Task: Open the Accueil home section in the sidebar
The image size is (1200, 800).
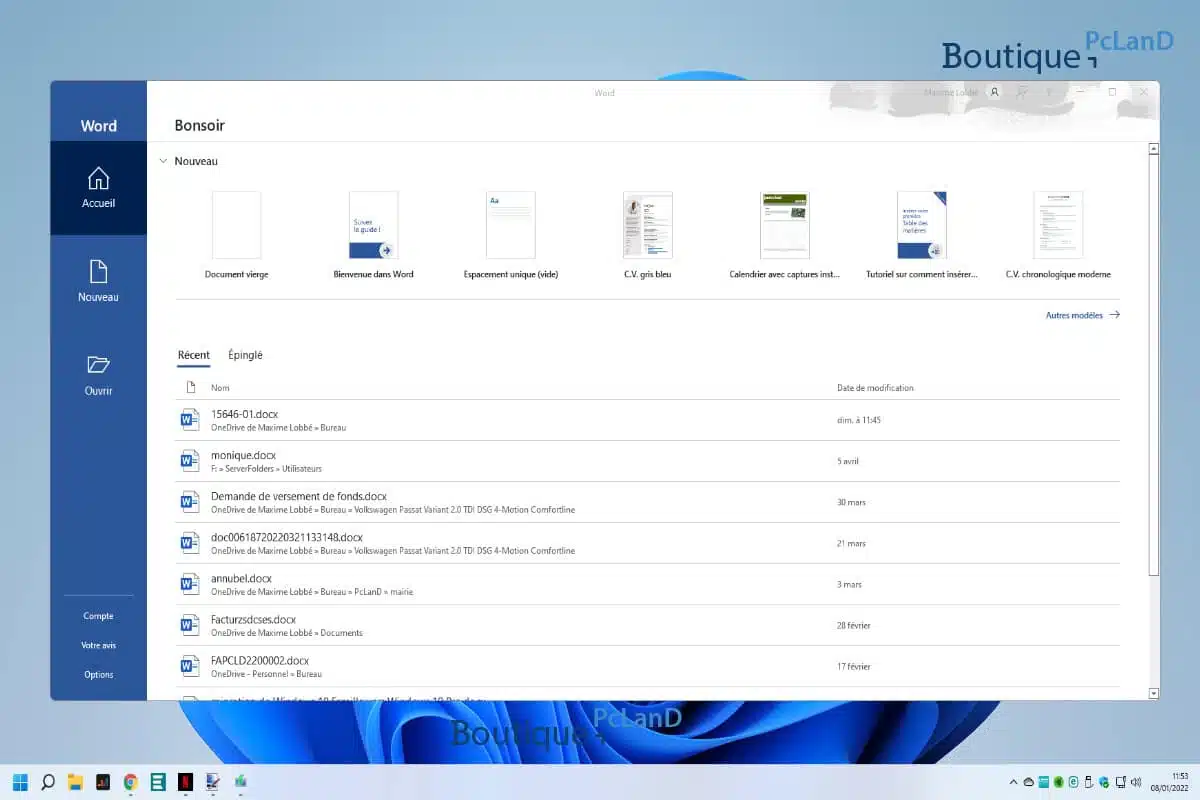Action: 98,188
